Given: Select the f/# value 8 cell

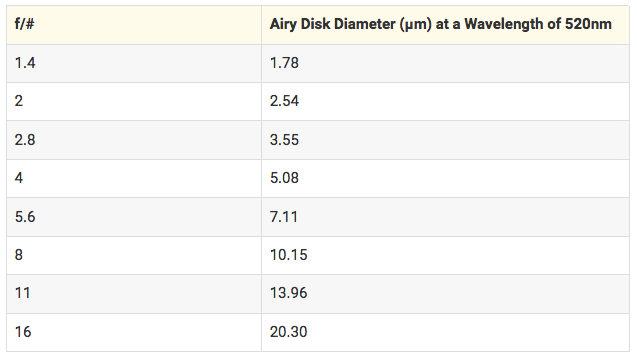Looking at the screenshot, I should tap(134, 255).
